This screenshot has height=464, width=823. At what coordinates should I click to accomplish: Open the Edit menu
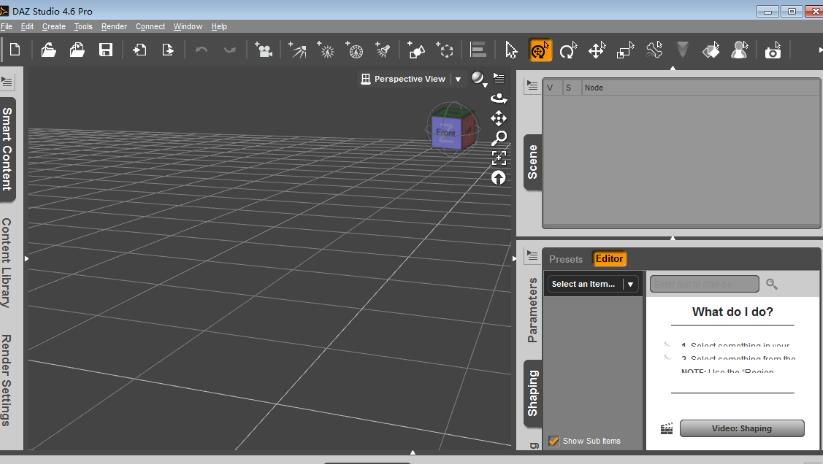[27, 26]
